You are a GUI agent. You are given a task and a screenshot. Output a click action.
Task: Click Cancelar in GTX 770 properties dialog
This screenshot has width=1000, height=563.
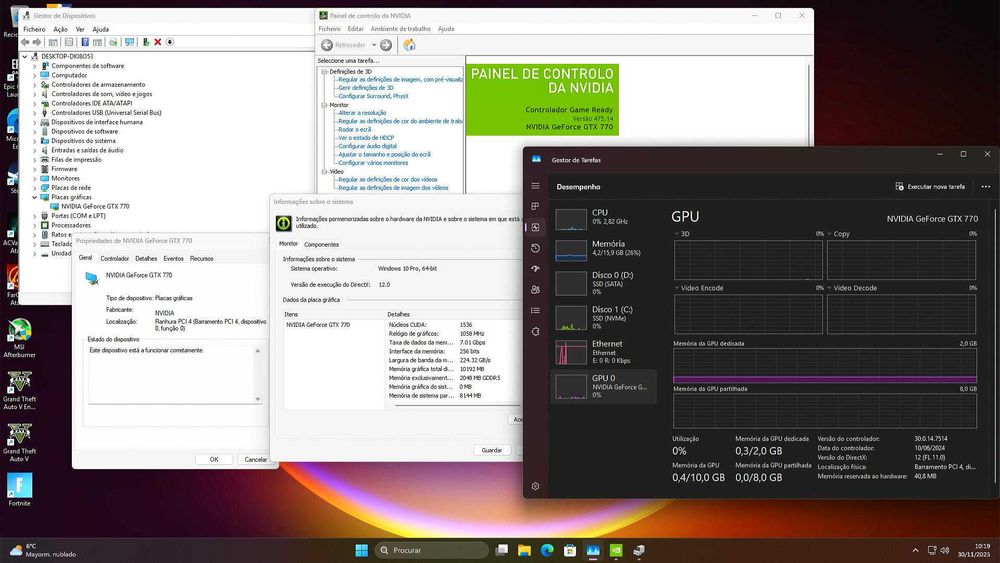pyautogui.click(x=256, y=459)
